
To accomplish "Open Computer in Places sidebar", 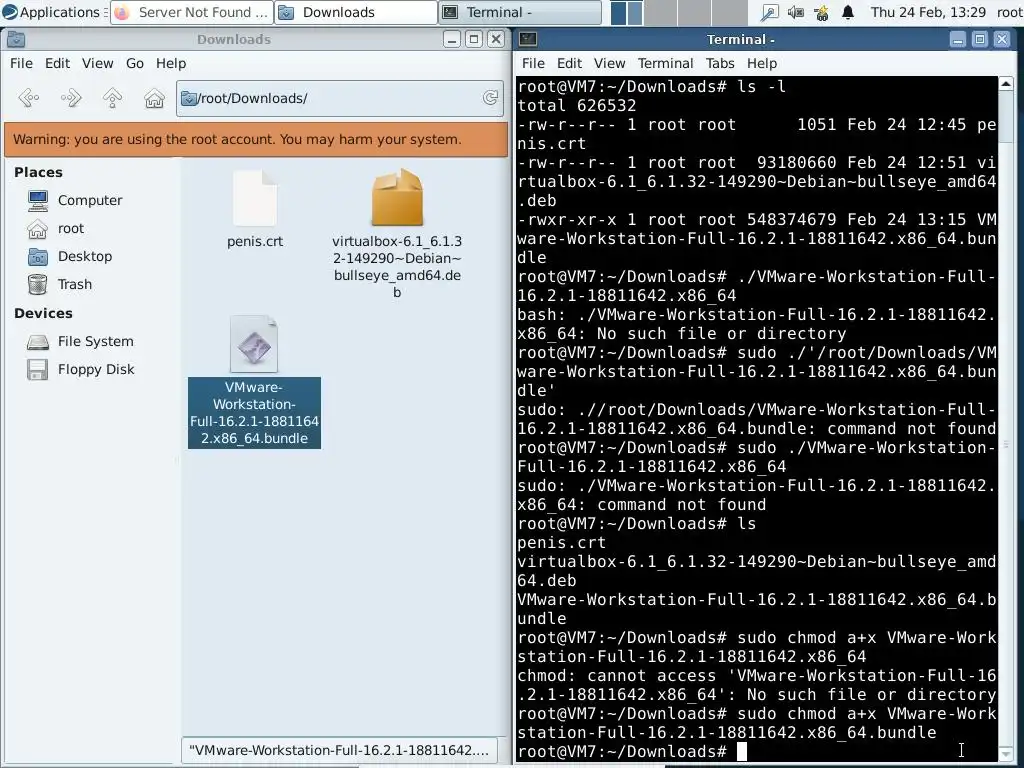I will (x=76, y=200).
